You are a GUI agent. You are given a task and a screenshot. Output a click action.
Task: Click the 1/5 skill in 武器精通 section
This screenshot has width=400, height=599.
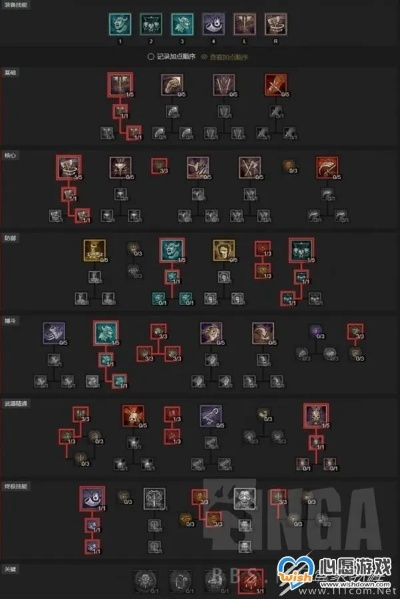click(x=316, y=416)
